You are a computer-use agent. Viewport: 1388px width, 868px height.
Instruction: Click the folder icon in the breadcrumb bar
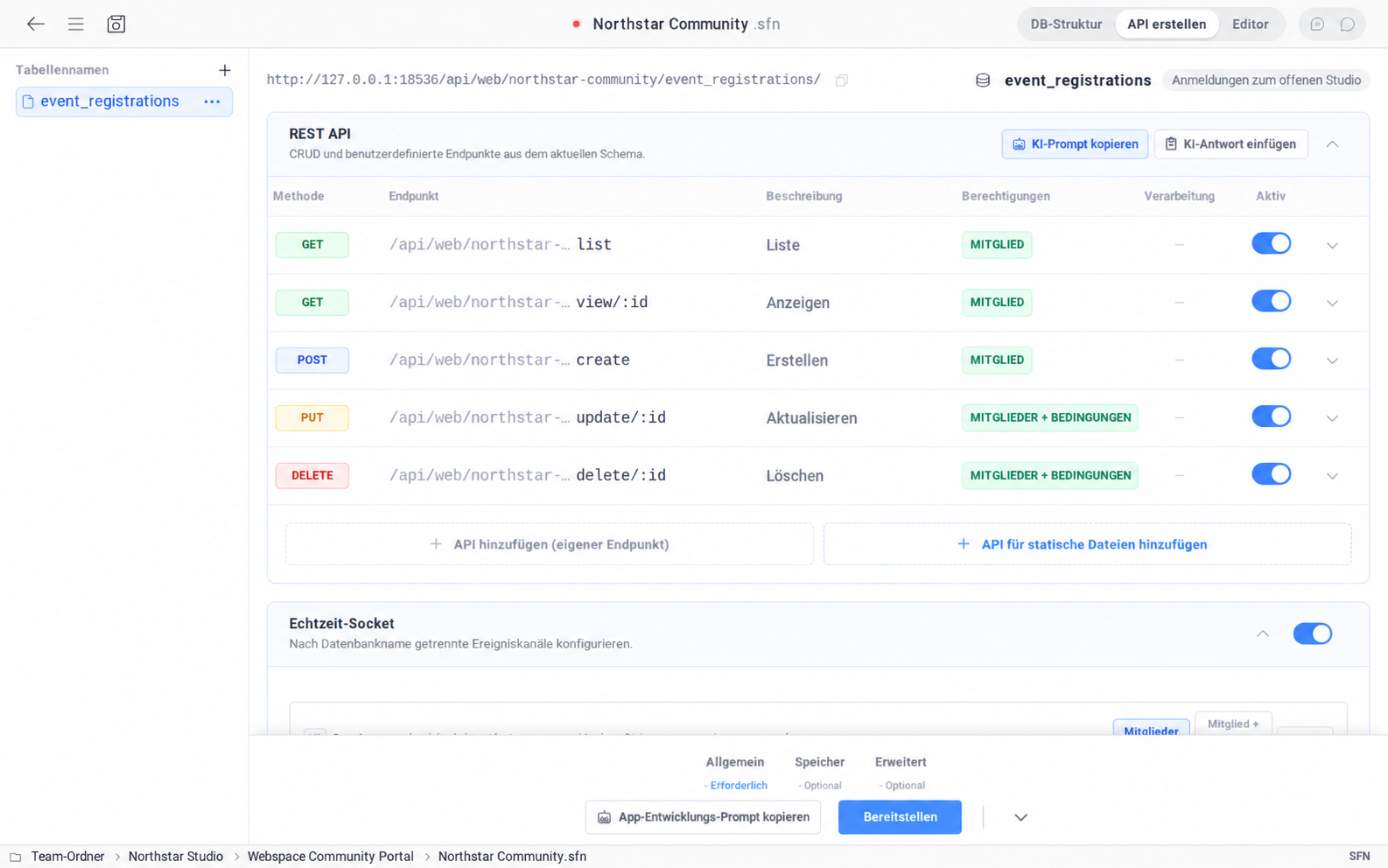tap(16, 857)
